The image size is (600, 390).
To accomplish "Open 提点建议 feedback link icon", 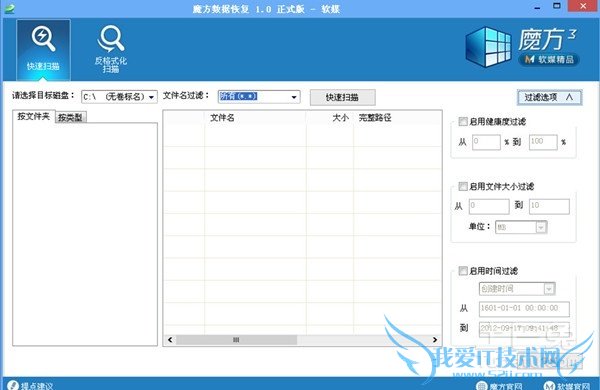I will (x=13, y=385).
